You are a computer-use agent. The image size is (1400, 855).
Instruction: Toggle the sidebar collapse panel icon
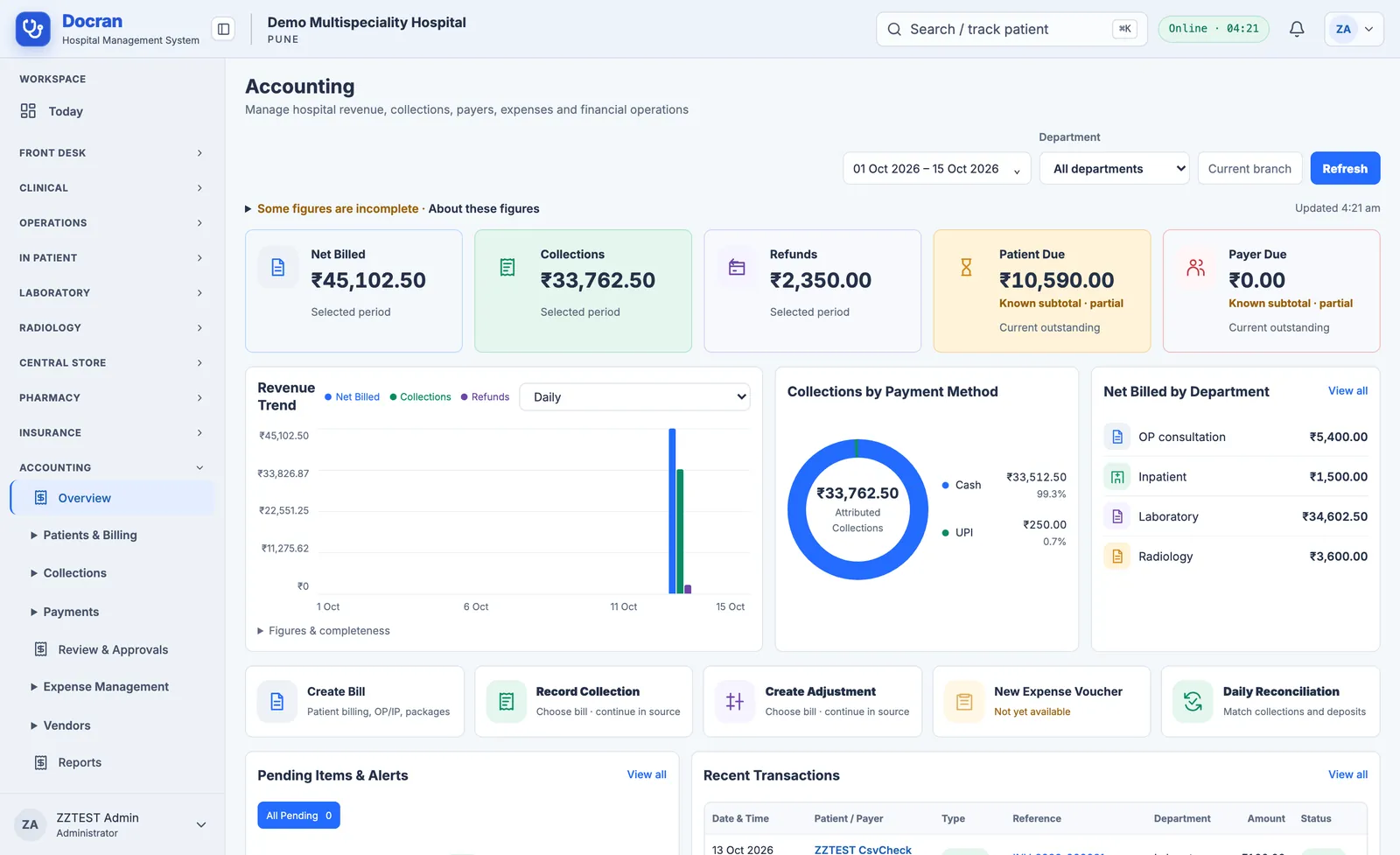[x=224, y=29]
